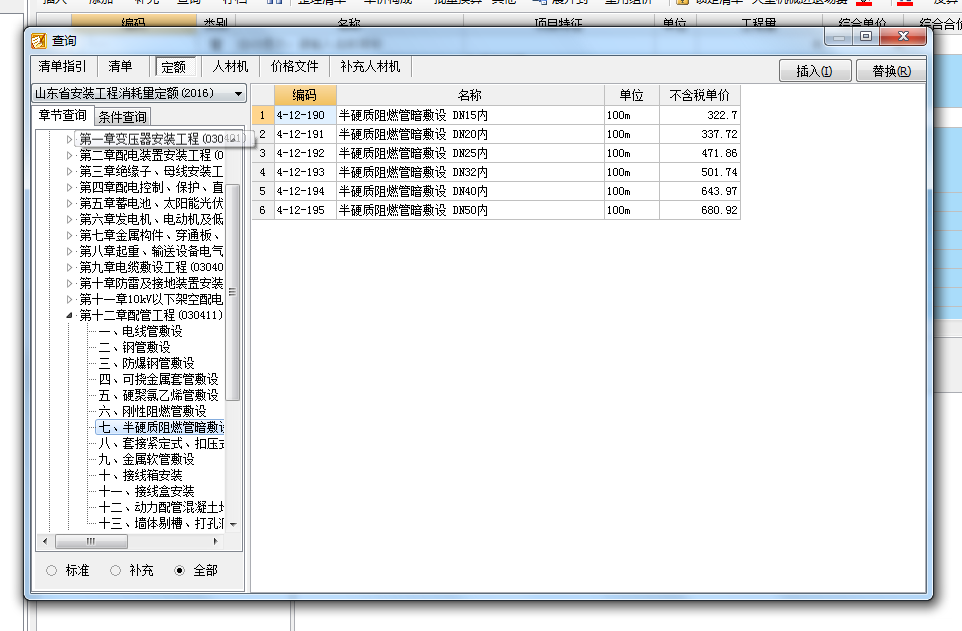Image resolution: width=962 pixels, height=631 pixels.
Task: Switch to the 价格文件 tab
Action: [294, 66]
